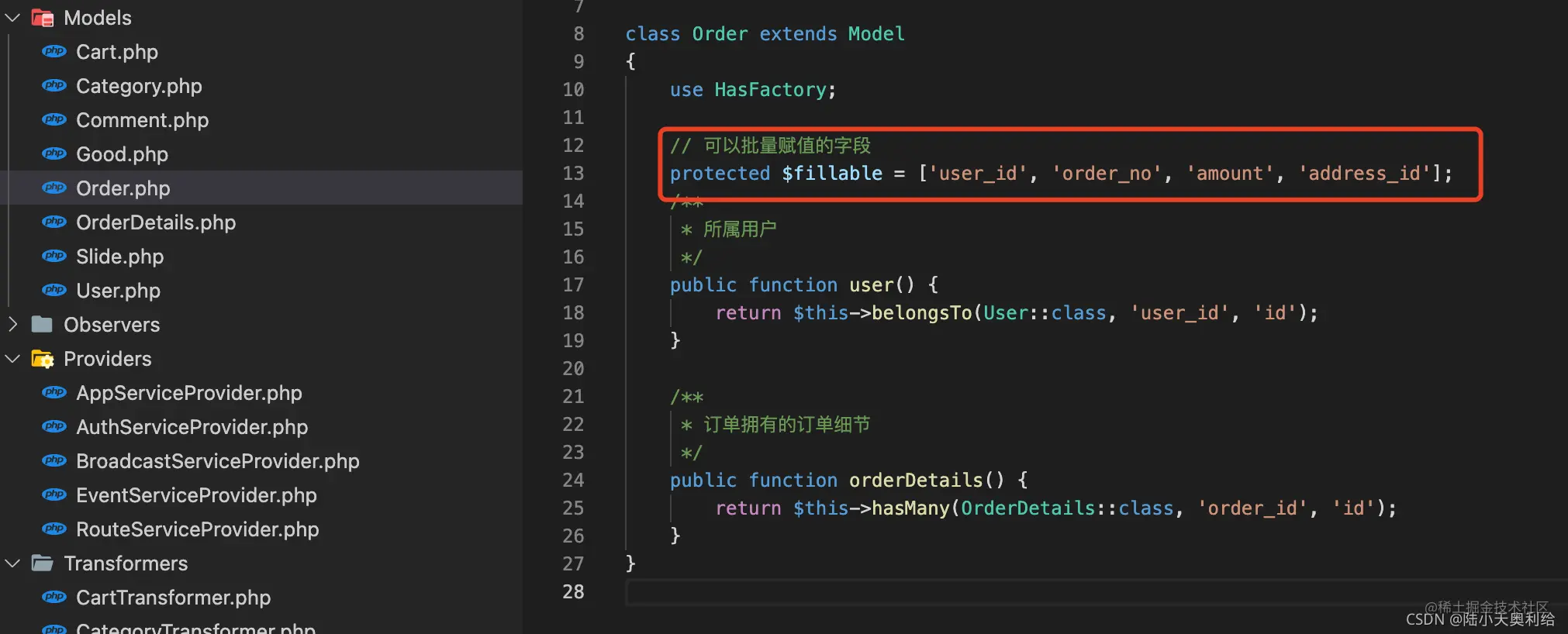Open BroadcastServiceProvider.php file

point(218,461)
